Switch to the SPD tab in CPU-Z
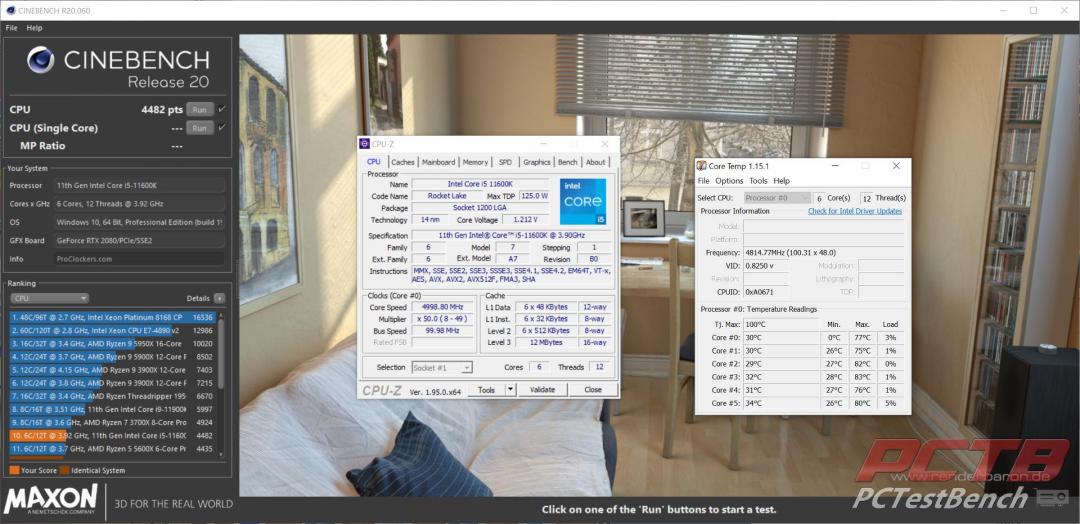 click(505, 162)
